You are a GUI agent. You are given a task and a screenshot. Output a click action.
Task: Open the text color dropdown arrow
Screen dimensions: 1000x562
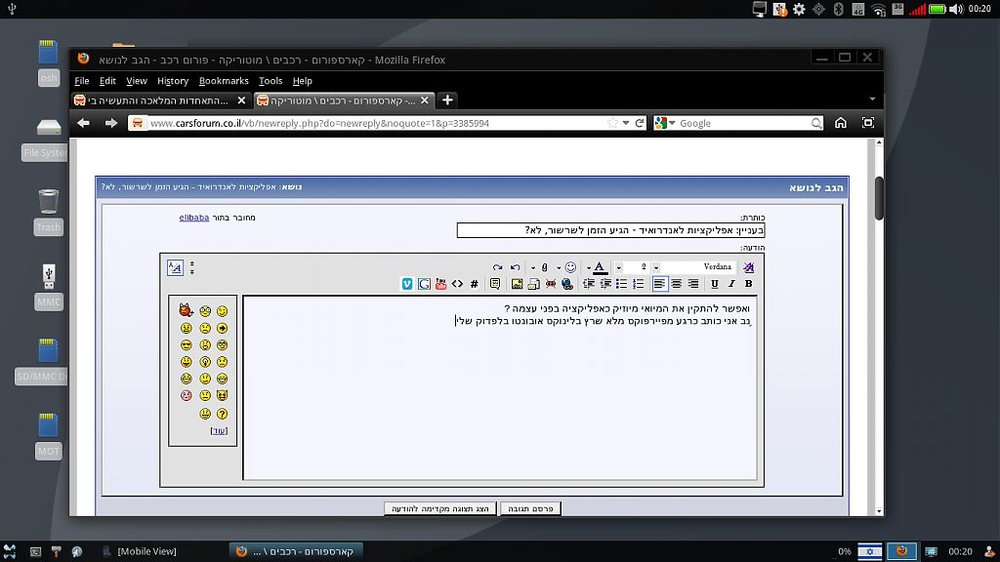coord(589,268)
